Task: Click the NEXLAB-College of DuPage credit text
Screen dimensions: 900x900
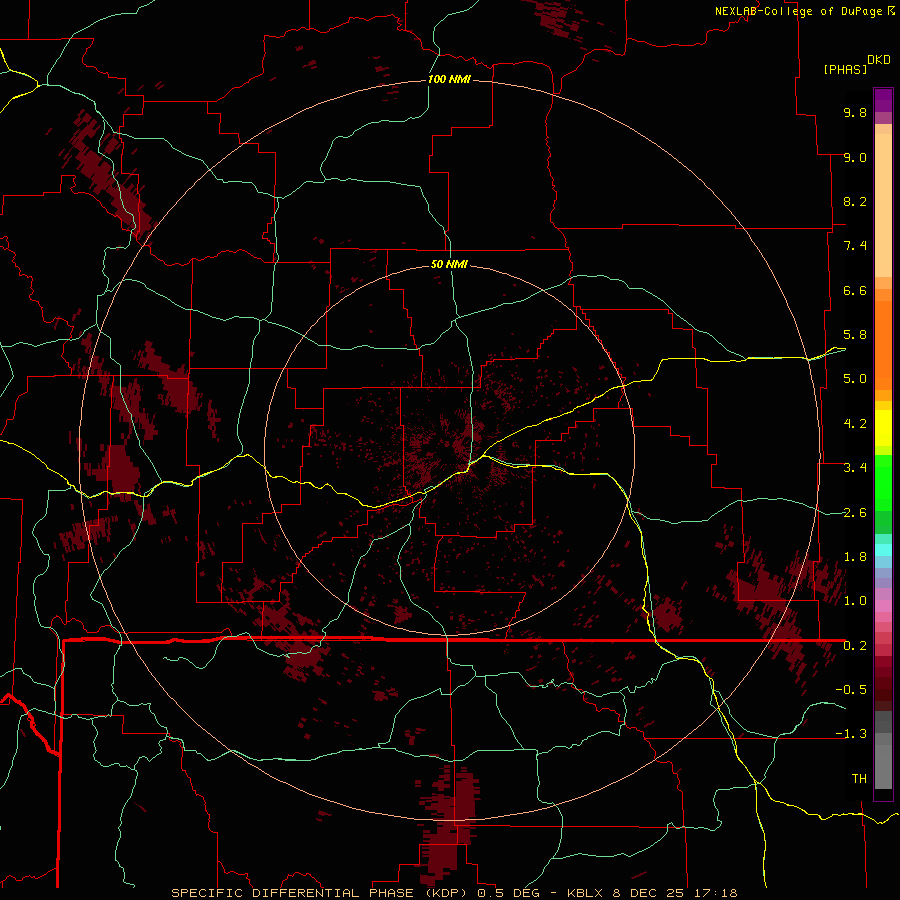Action: pyautogui.click(x=799, y=11)
